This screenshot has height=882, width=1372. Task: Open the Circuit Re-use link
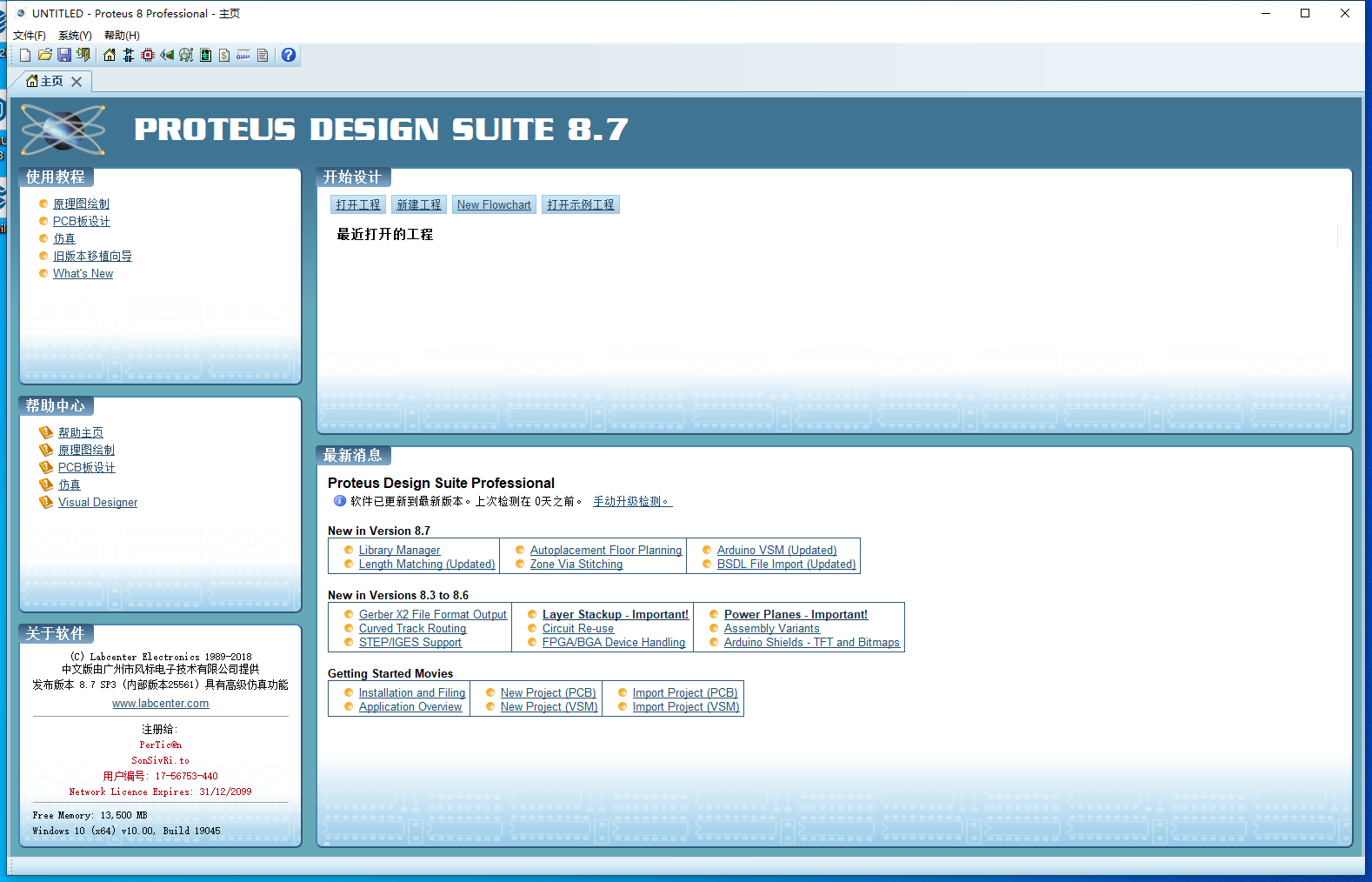[x=578, y=628]
